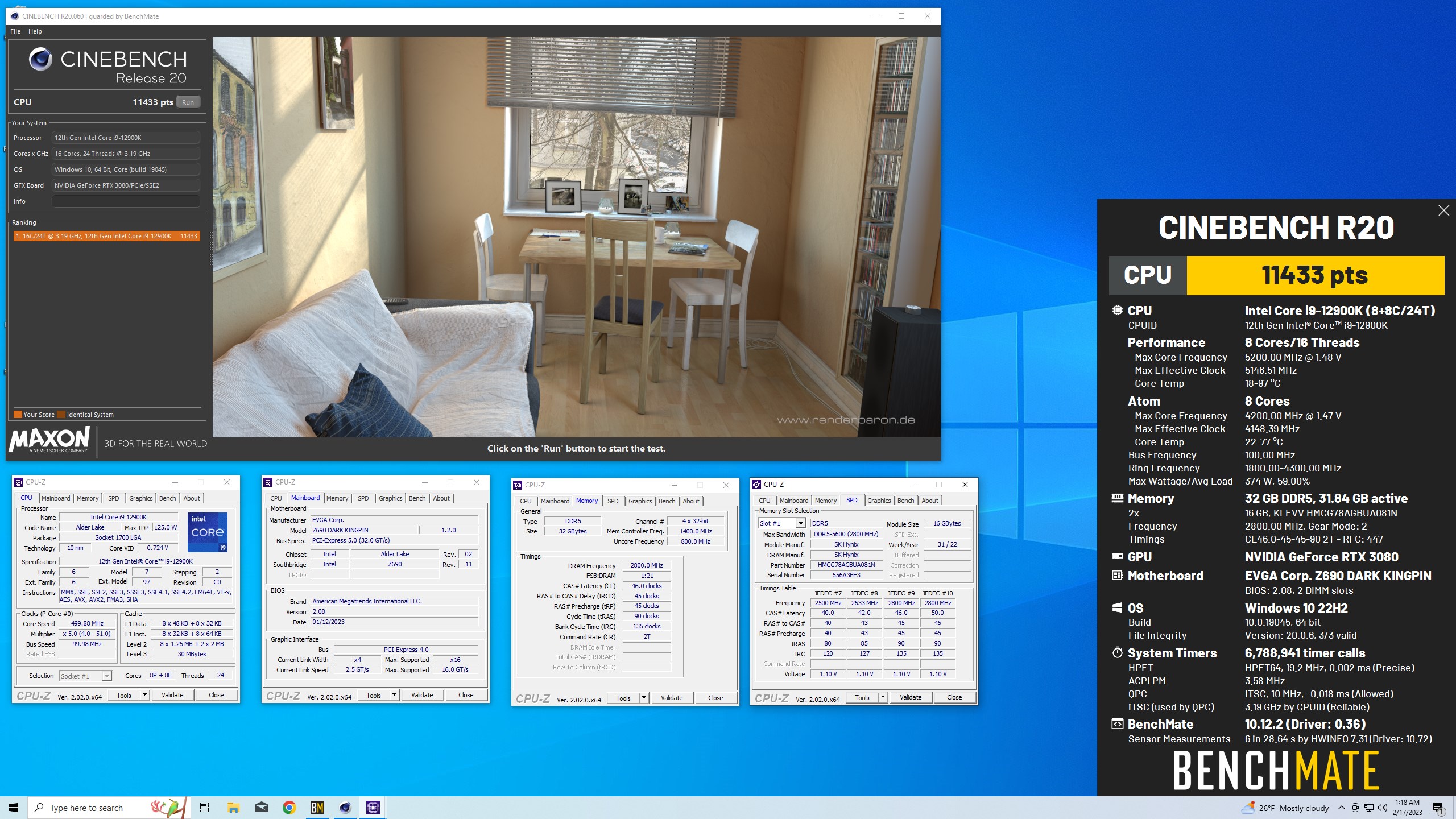Start the Cinebench CPU test with Run

(188, 102)
